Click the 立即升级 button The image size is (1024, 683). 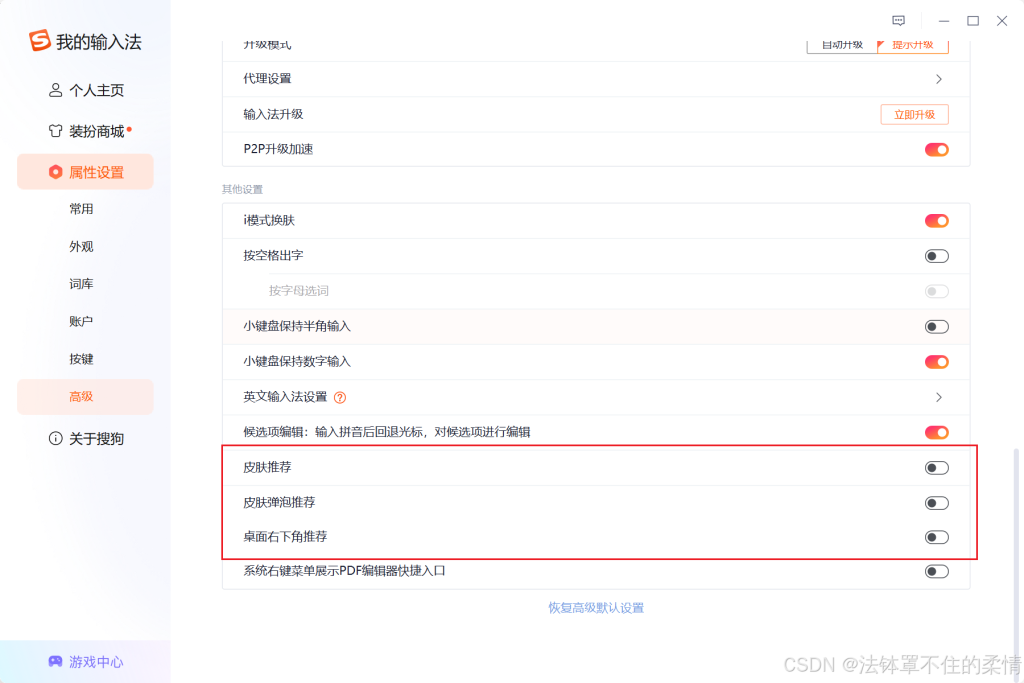914,114
